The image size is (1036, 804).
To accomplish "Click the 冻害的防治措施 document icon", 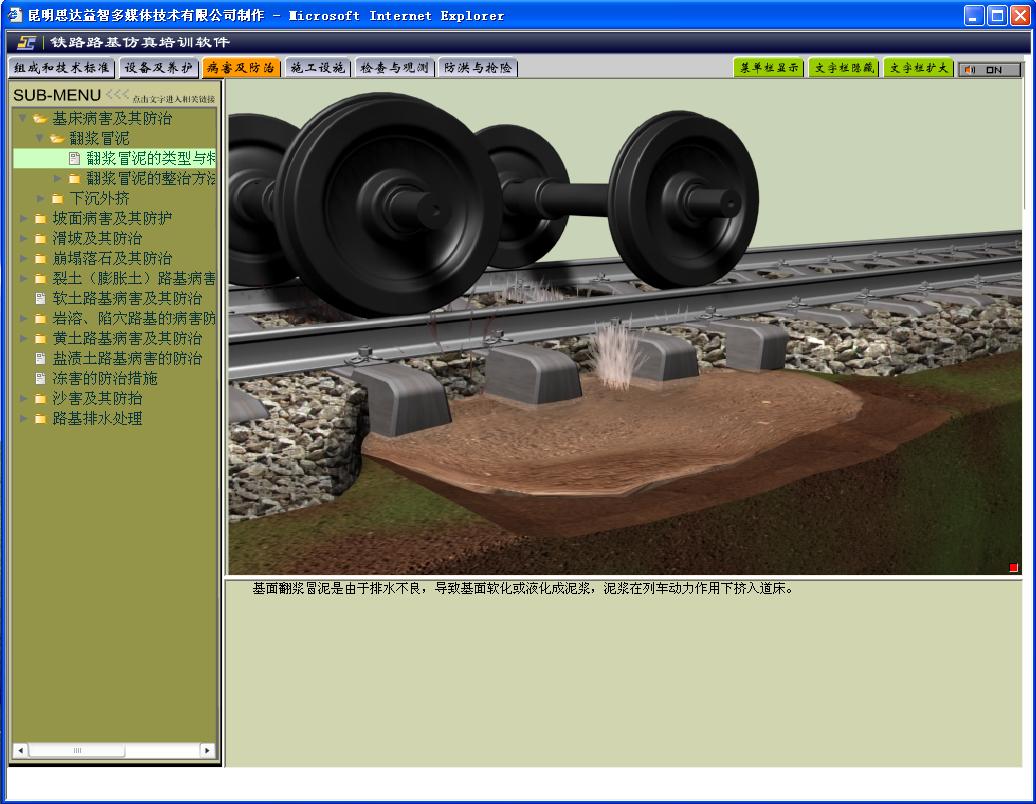I will tap(40, 378).
